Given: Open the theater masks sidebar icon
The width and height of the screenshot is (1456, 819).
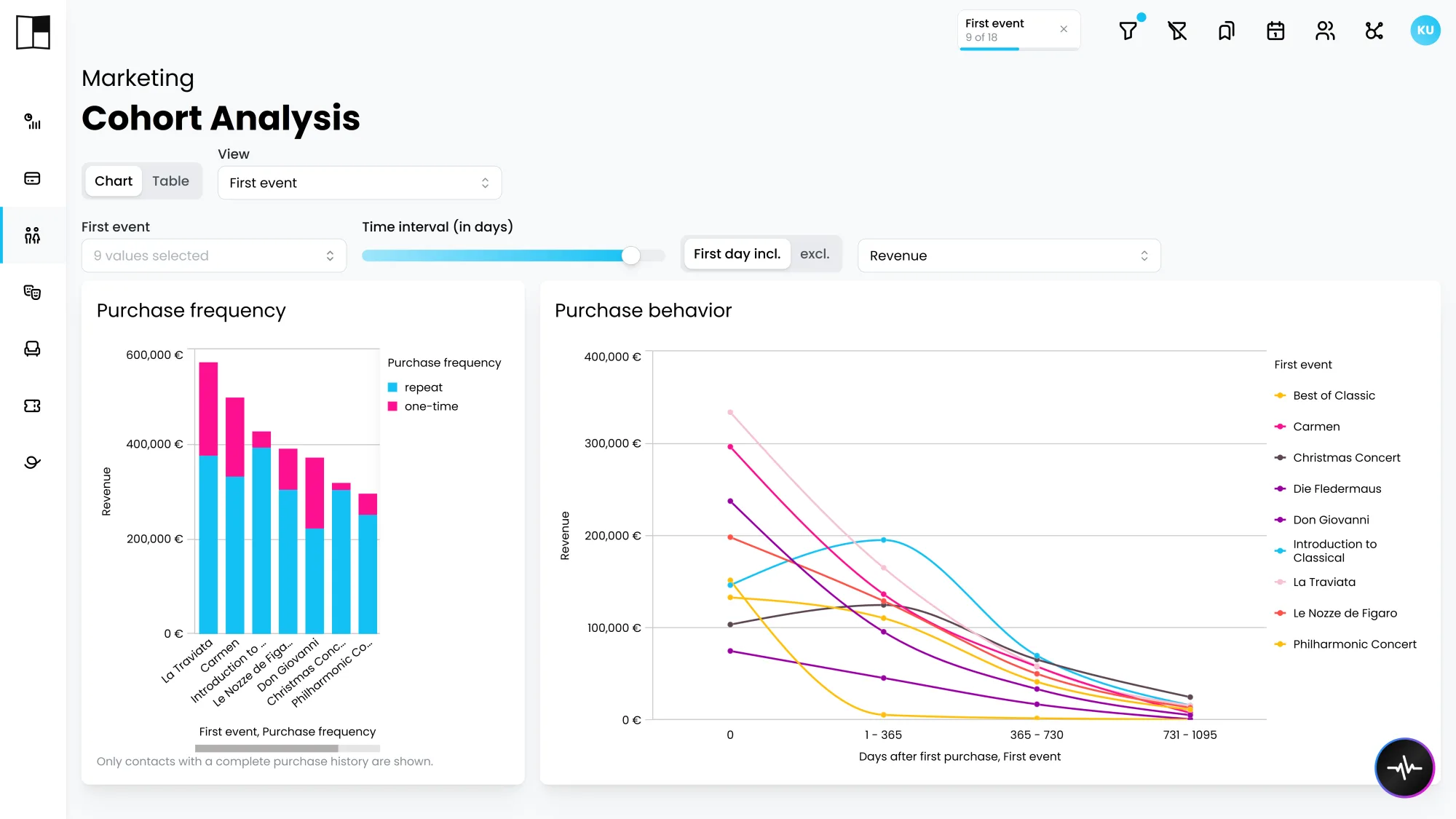Looking at the screenshot, I should click(x=32, y=292).
